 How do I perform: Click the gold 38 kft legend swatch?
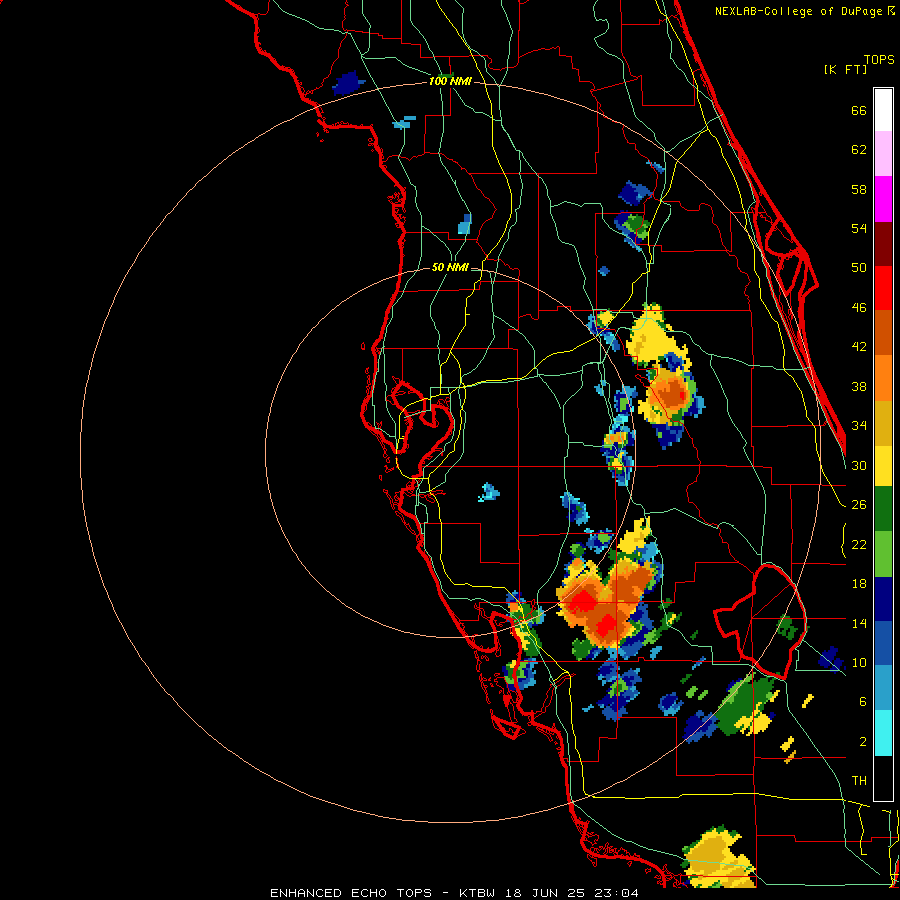click(883, 423)
